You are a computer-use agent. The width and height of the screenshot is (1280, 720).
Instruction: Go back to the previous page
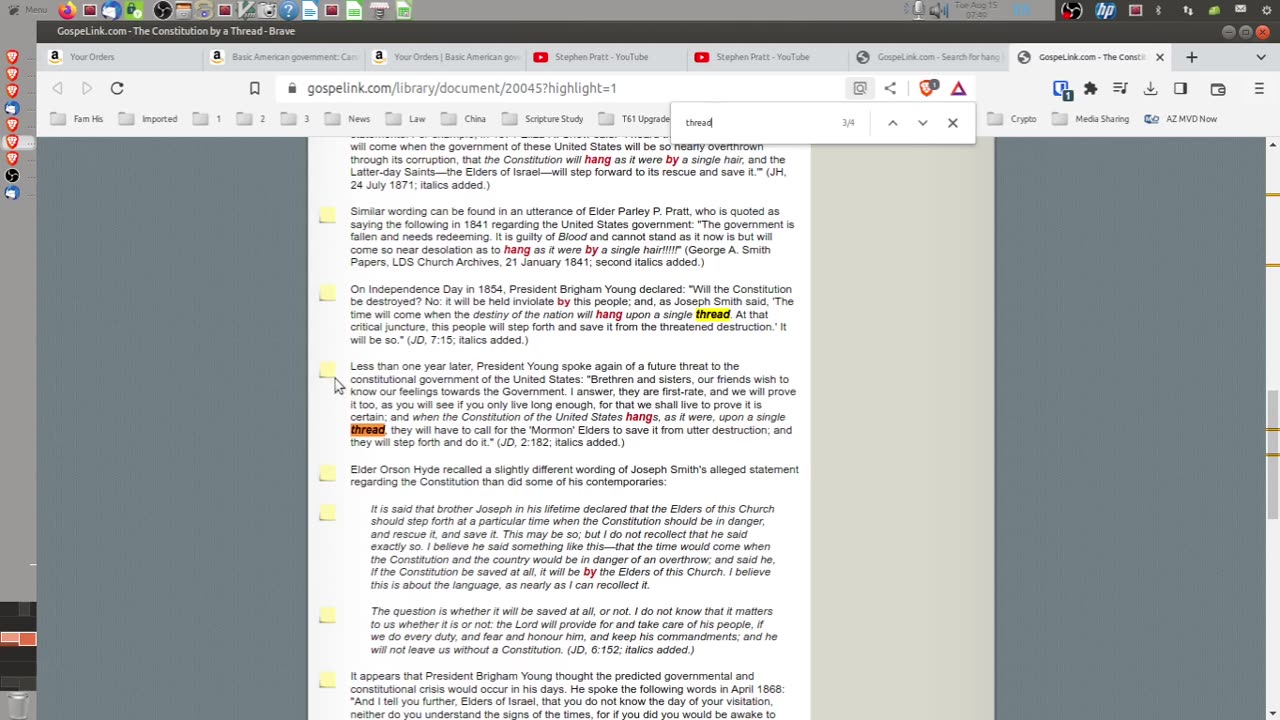coord(57,88)
